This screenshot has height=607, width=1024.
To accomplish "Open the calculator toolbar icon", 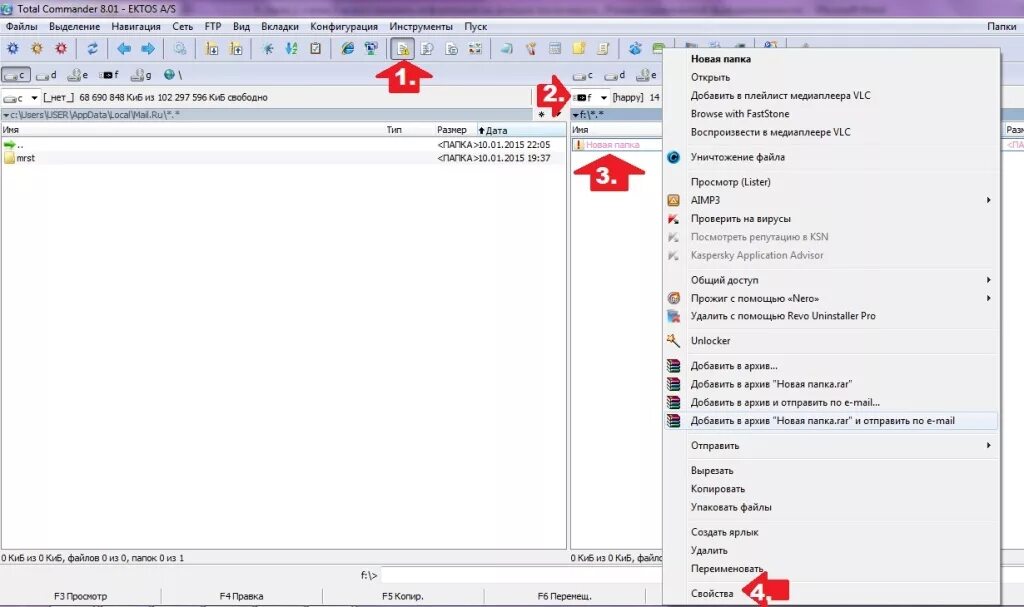I will pos(555,48).
